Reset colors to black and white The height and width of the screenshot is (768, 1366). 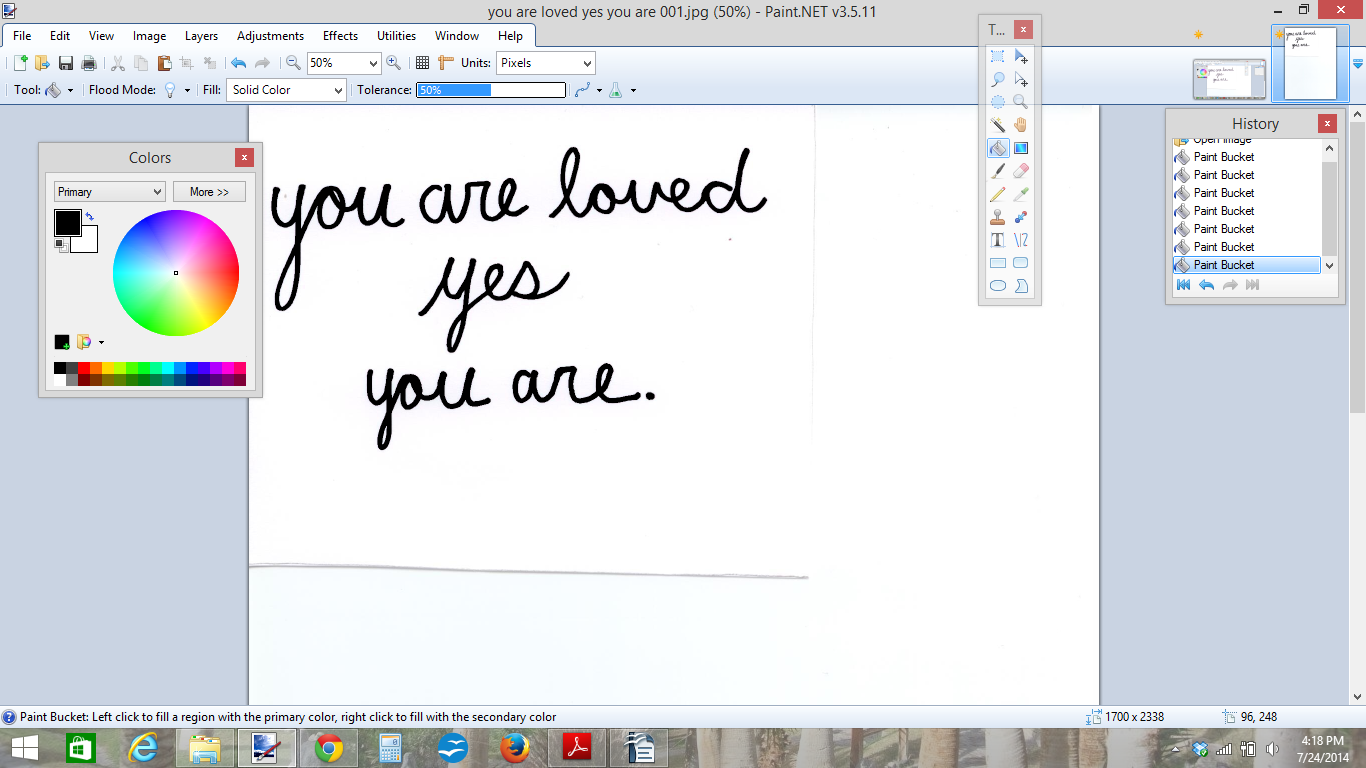(60, 244)
